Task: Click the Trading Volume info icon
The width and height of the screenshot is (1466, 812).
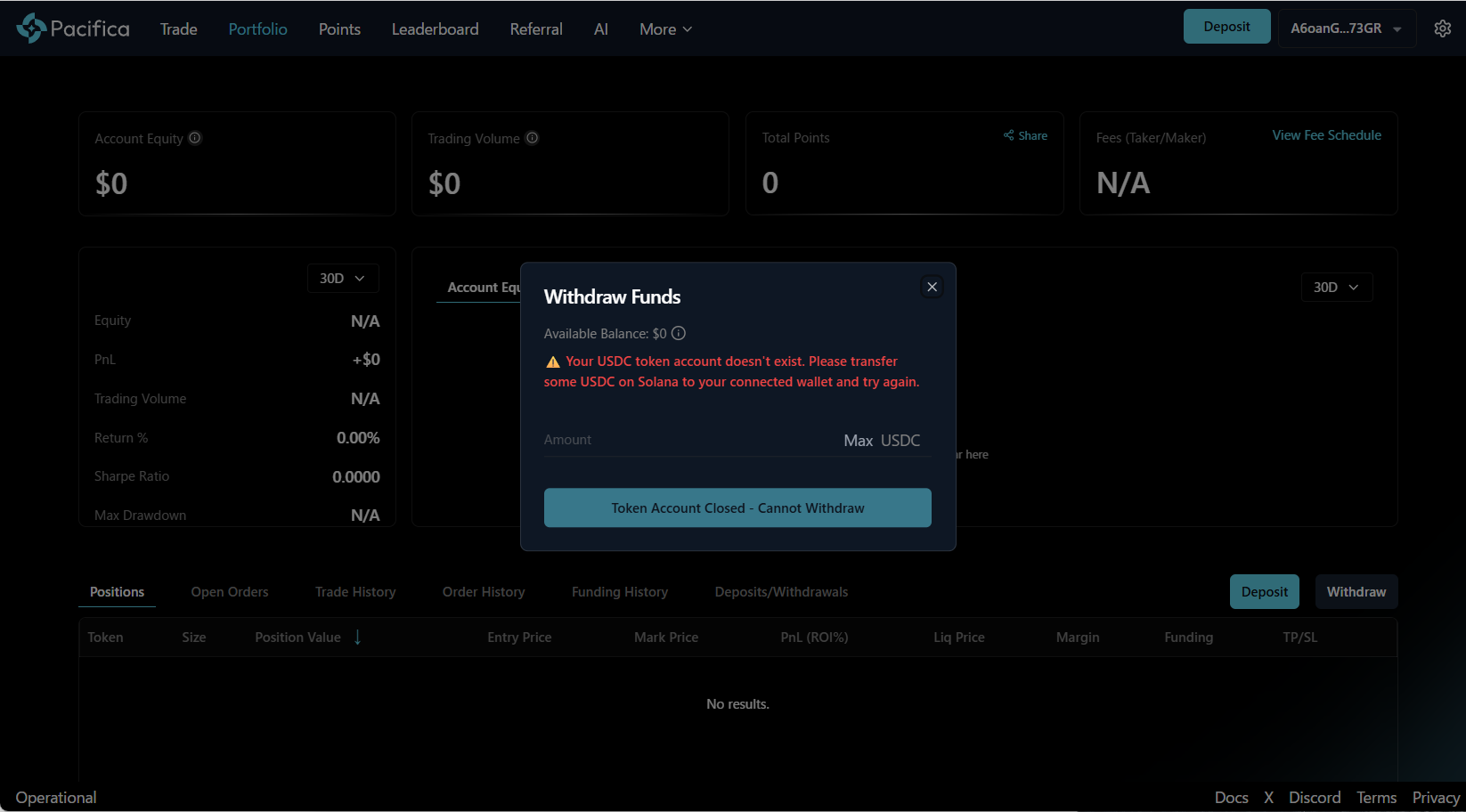Action: click(x=532, y=138)
